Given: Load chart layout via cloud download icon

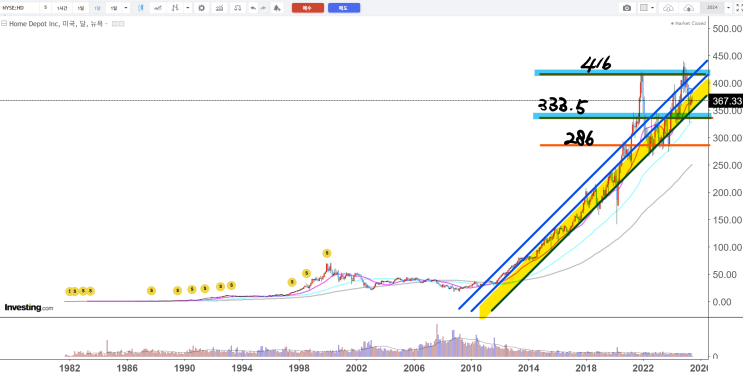Looking at the screenshot, I should click(668, 8).
